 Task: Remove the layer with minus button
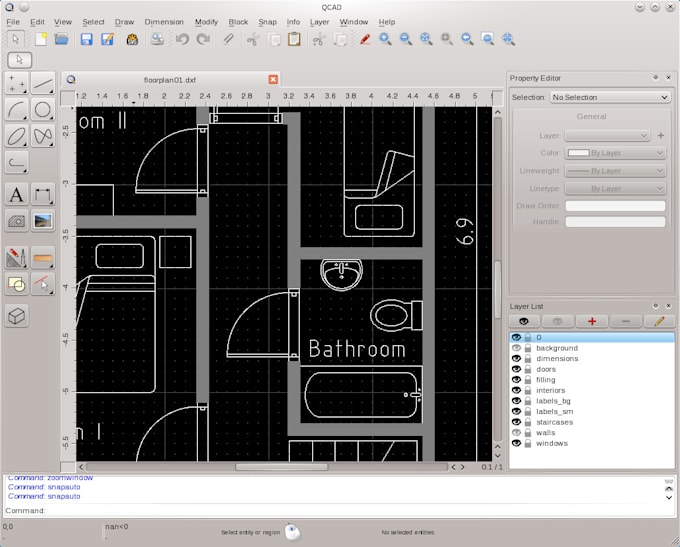pyautogui.click(x=625, y=321)
